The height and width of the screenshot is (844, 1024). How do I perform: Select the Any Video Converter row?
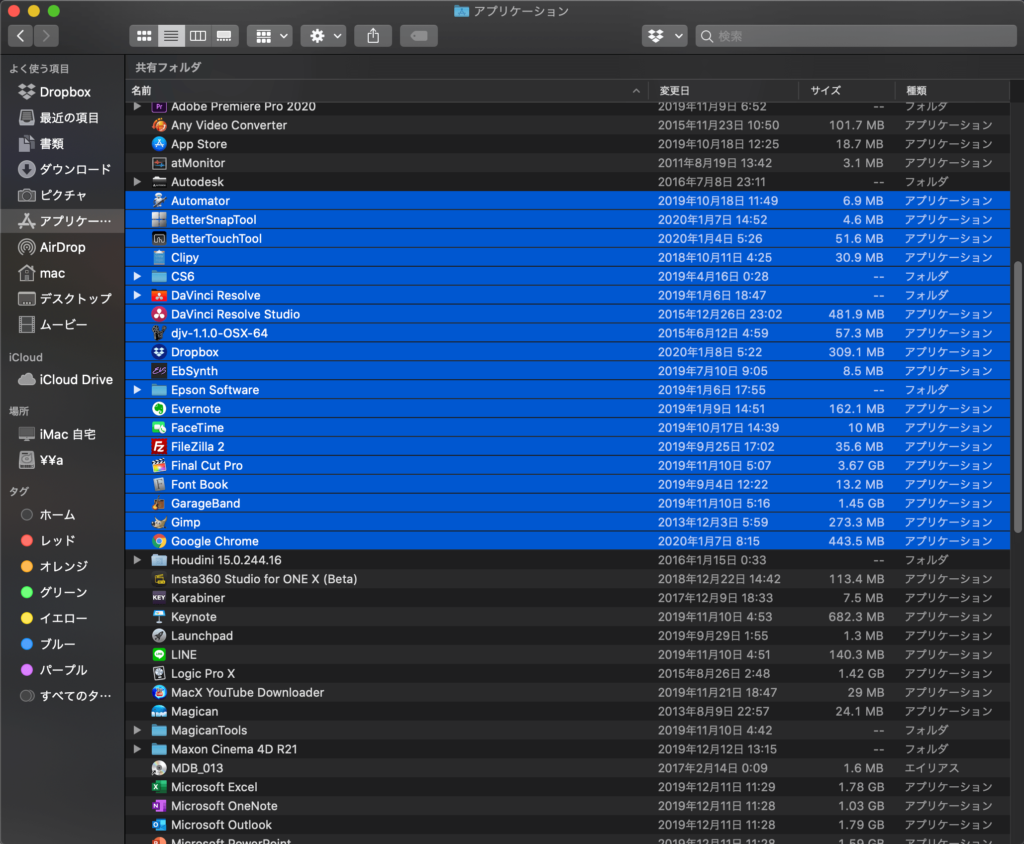(568, 125)
